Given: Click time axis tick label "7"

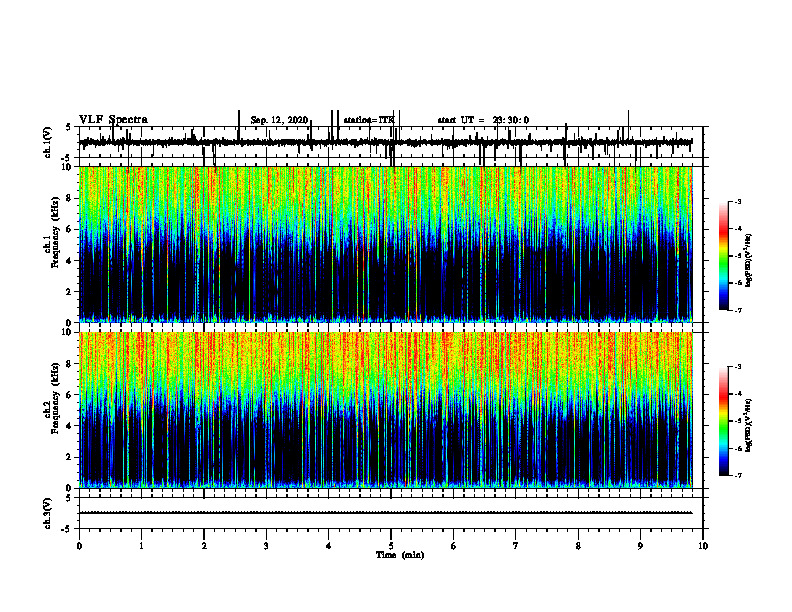Looking at the screenshot, I should click(x=516, y=546).
